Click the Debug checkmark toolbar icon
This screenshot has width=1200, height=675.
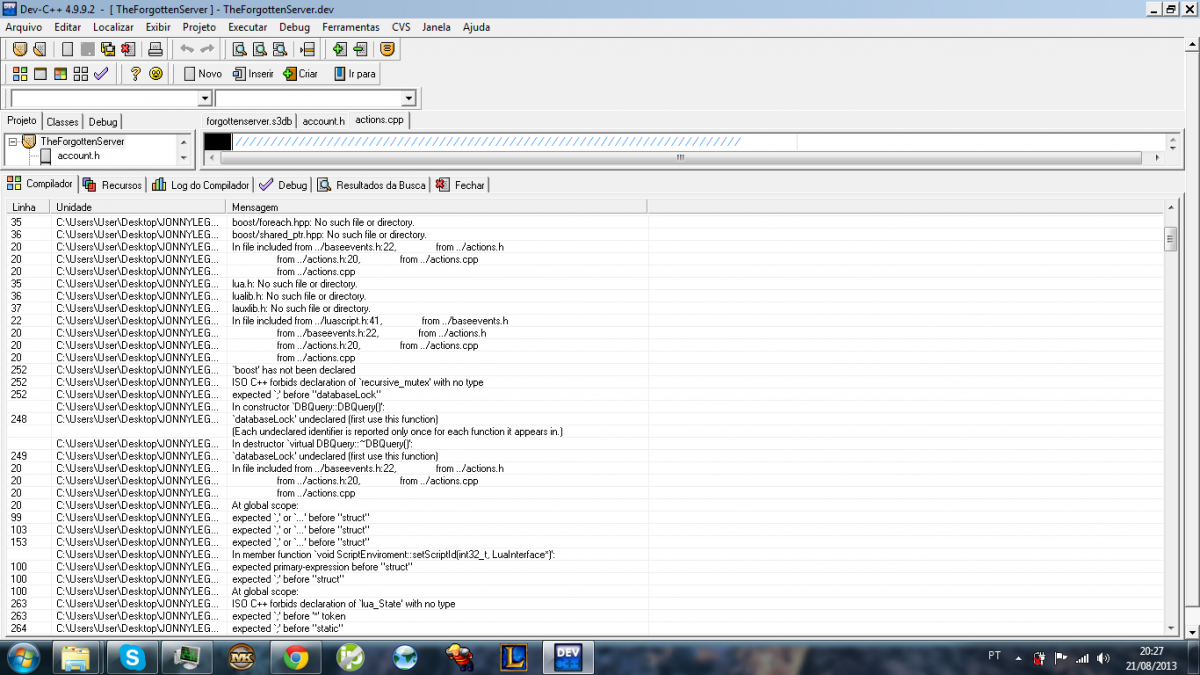click(101, 74)
